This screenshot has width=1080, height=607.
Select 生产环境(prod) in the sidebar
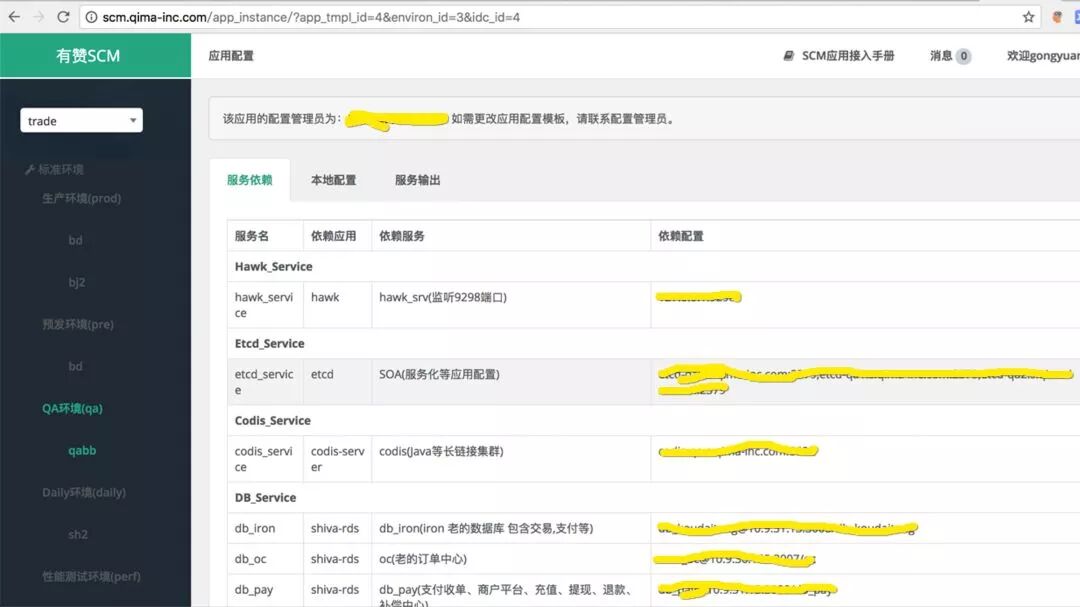(x=81, y=198)
